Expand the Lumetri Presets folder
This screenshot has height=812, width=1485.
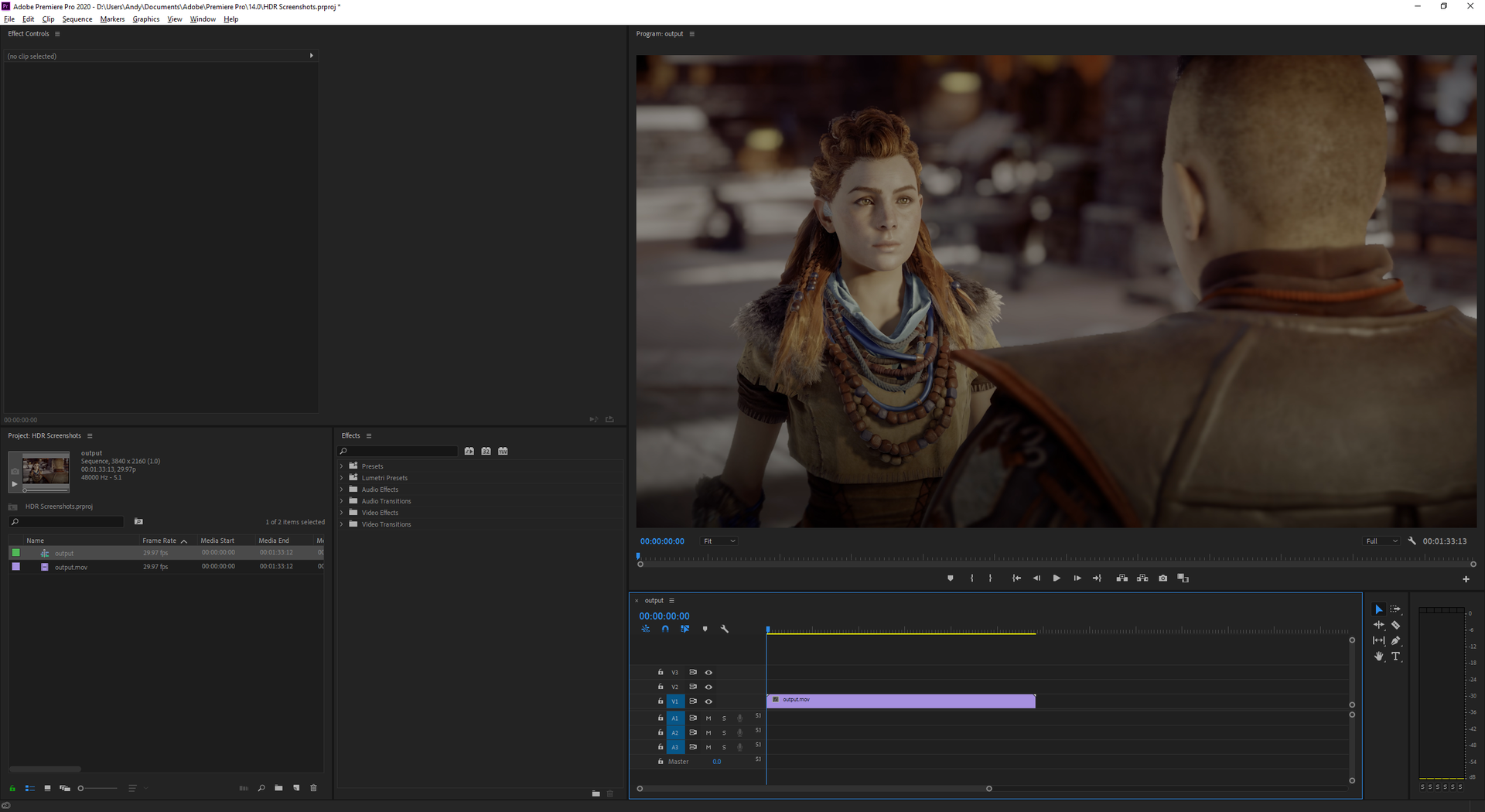tap(341, 478)
